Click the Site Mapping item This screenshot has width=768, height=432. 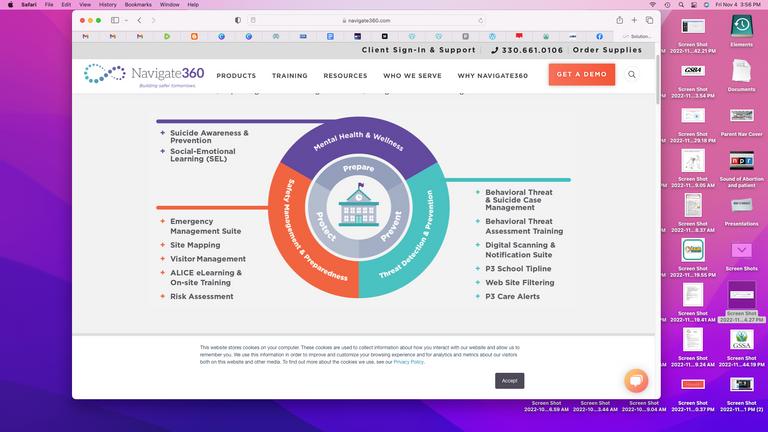point(195,245)
